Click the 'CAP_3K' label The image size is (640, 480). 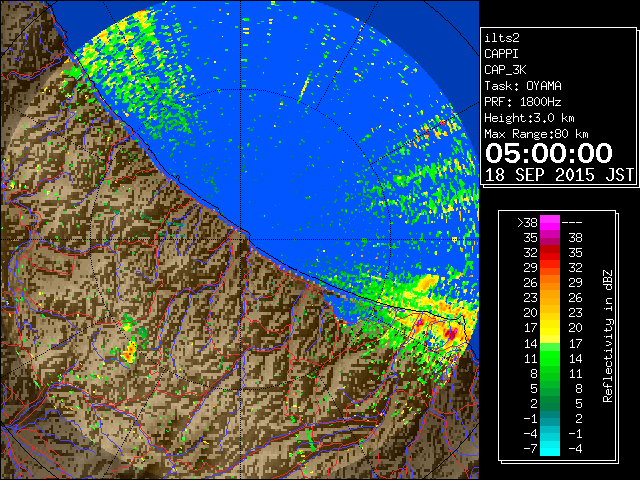point(505,70)
